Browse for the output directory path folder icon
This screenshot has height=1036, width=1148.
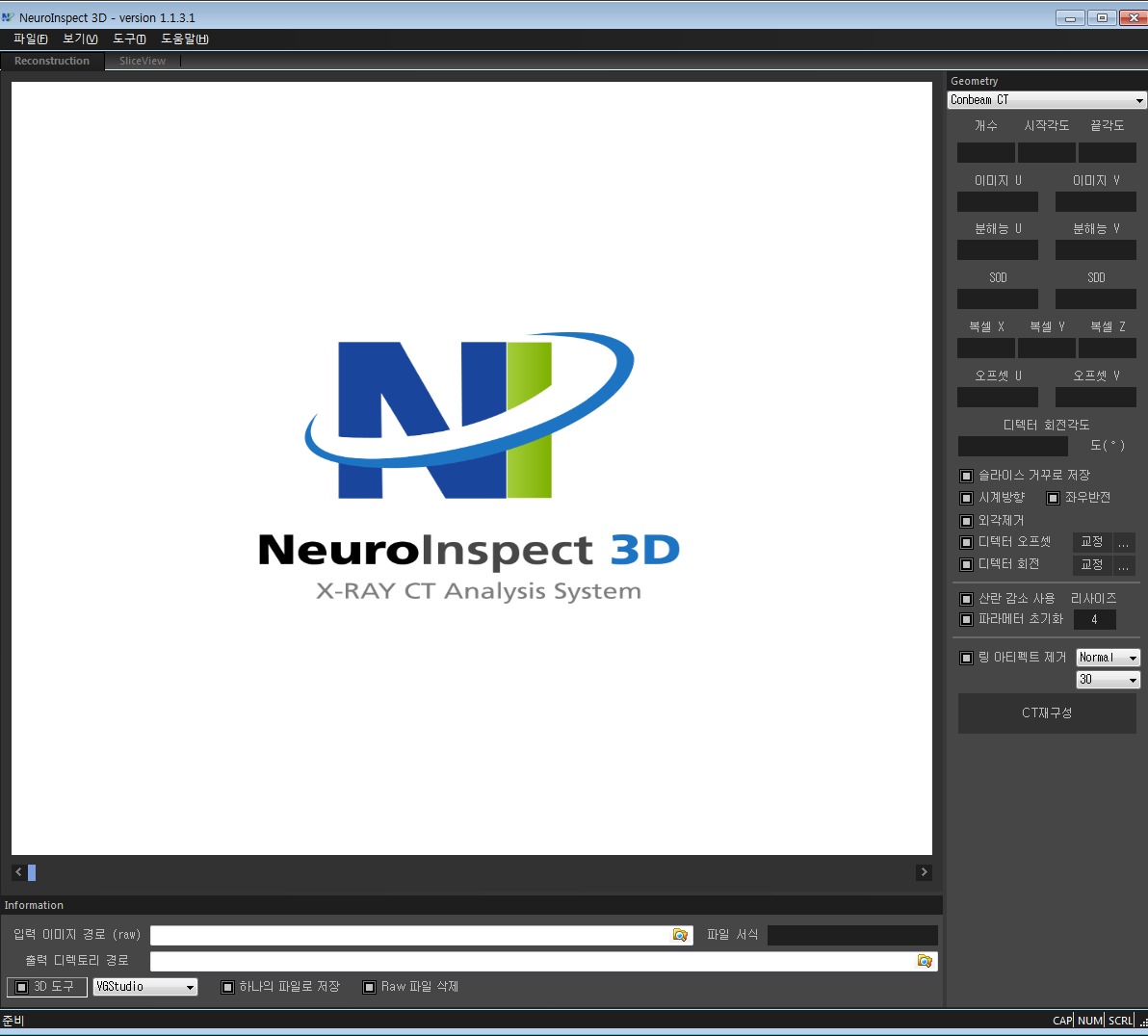[x=925, y=961]
